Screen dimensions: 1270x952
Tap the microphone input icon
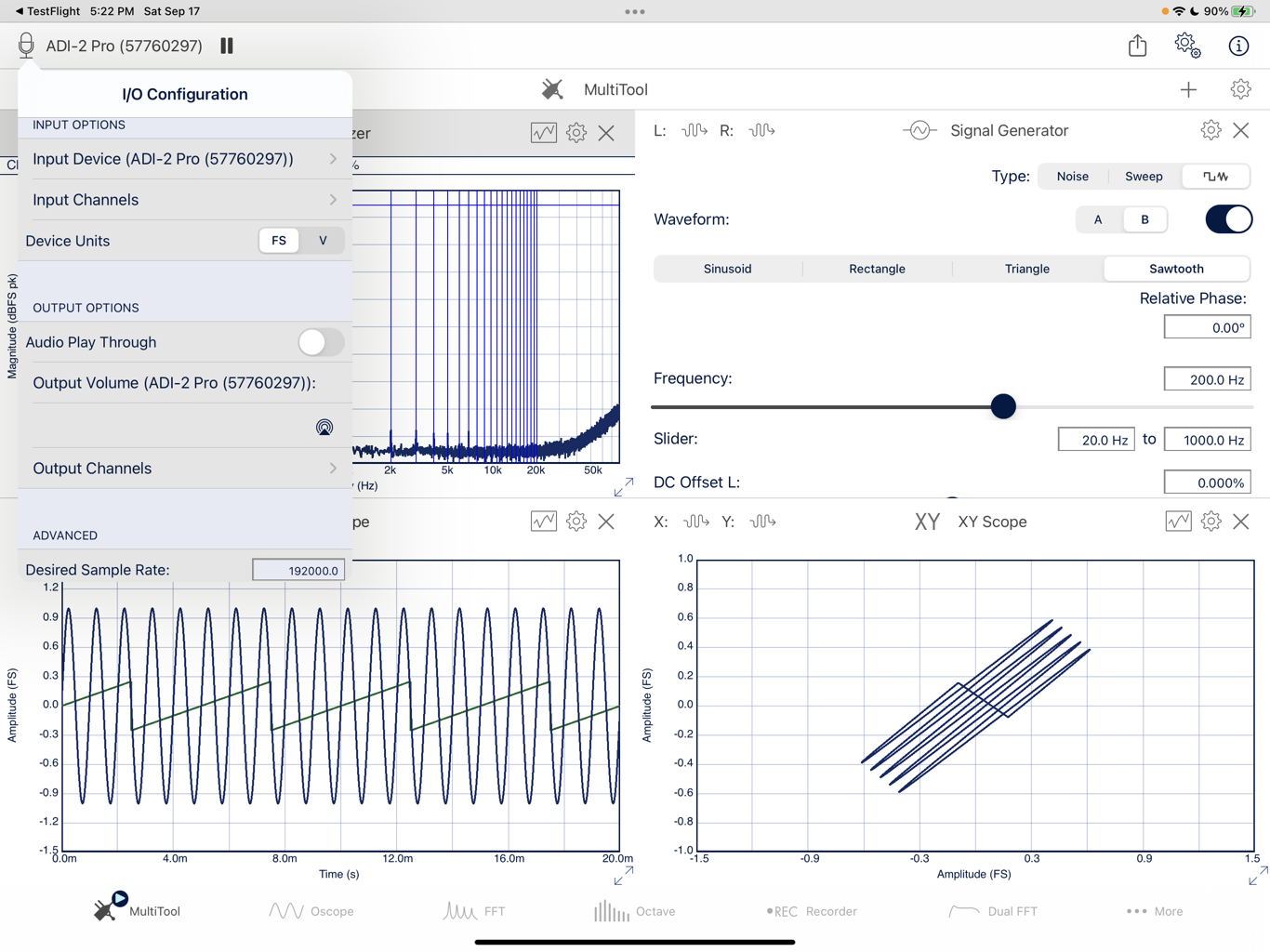pyautogui.click(x=26, y=46)
